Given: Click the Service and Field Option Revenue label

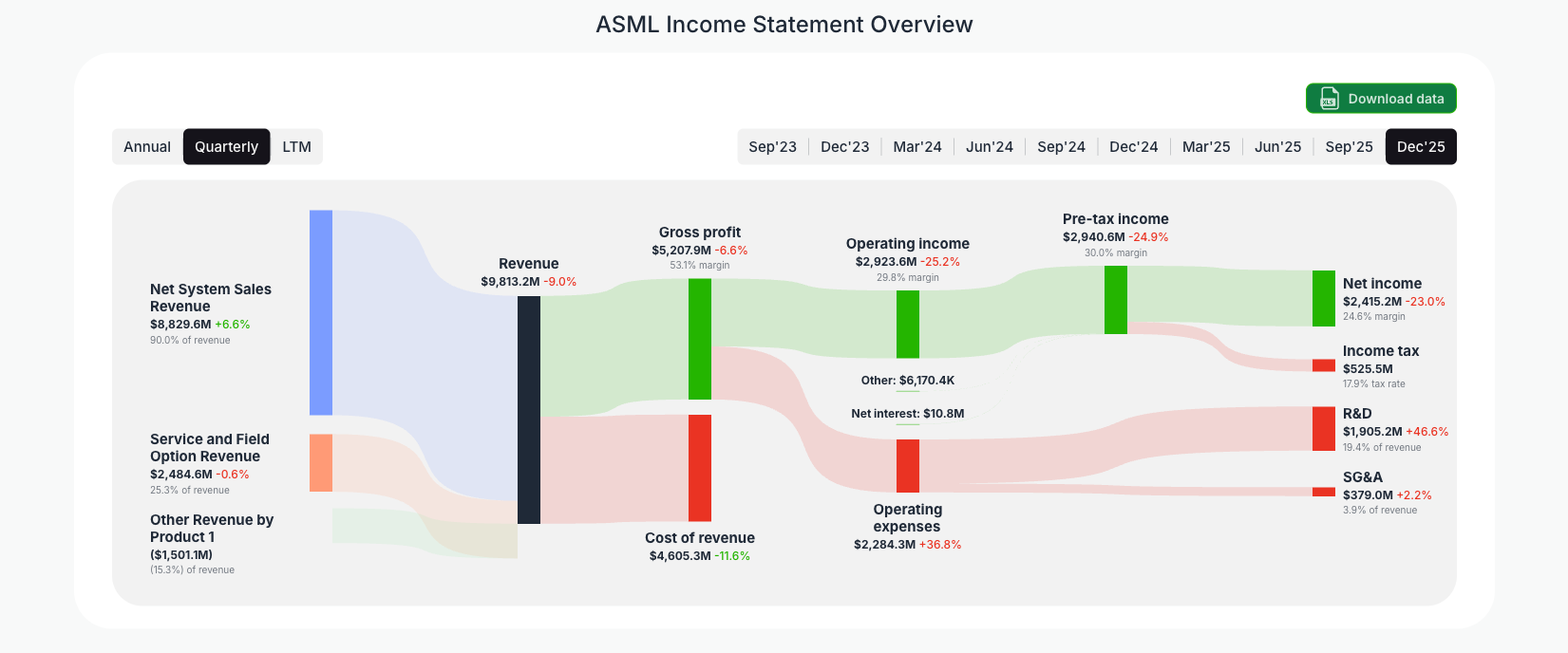Looking at the screenshot, I should pos(210,448).
